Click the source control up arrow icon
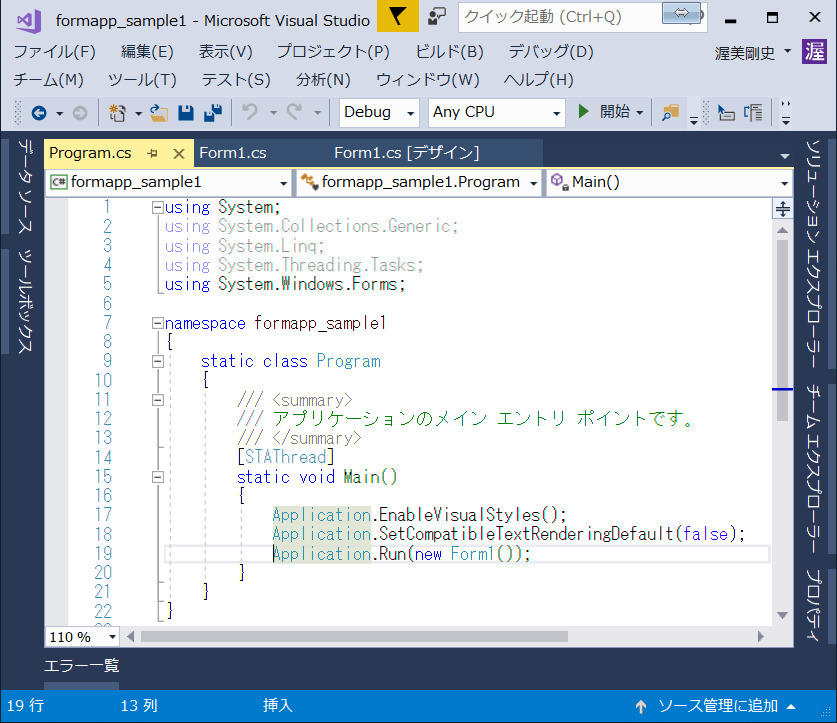The height and width of the screenshot is (723, 837). click(641, 706)
